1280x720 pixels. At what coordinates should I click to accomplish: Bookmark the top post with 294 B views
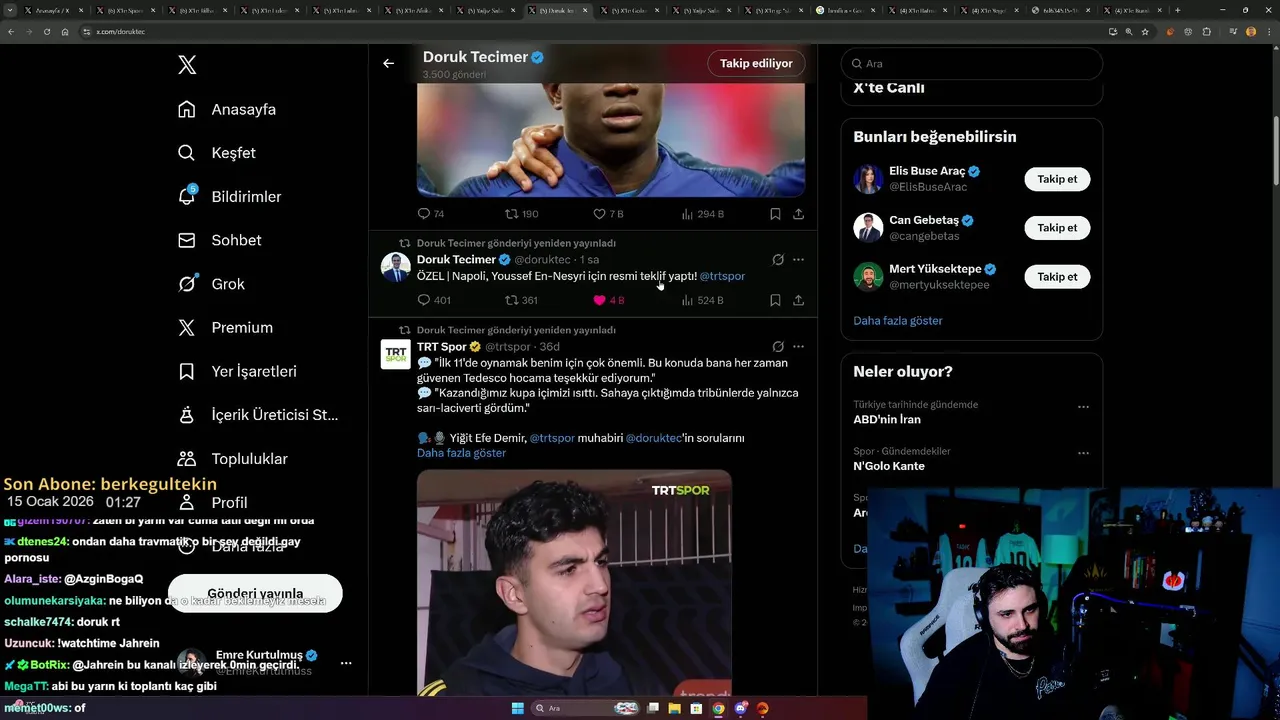coord(775,214)
